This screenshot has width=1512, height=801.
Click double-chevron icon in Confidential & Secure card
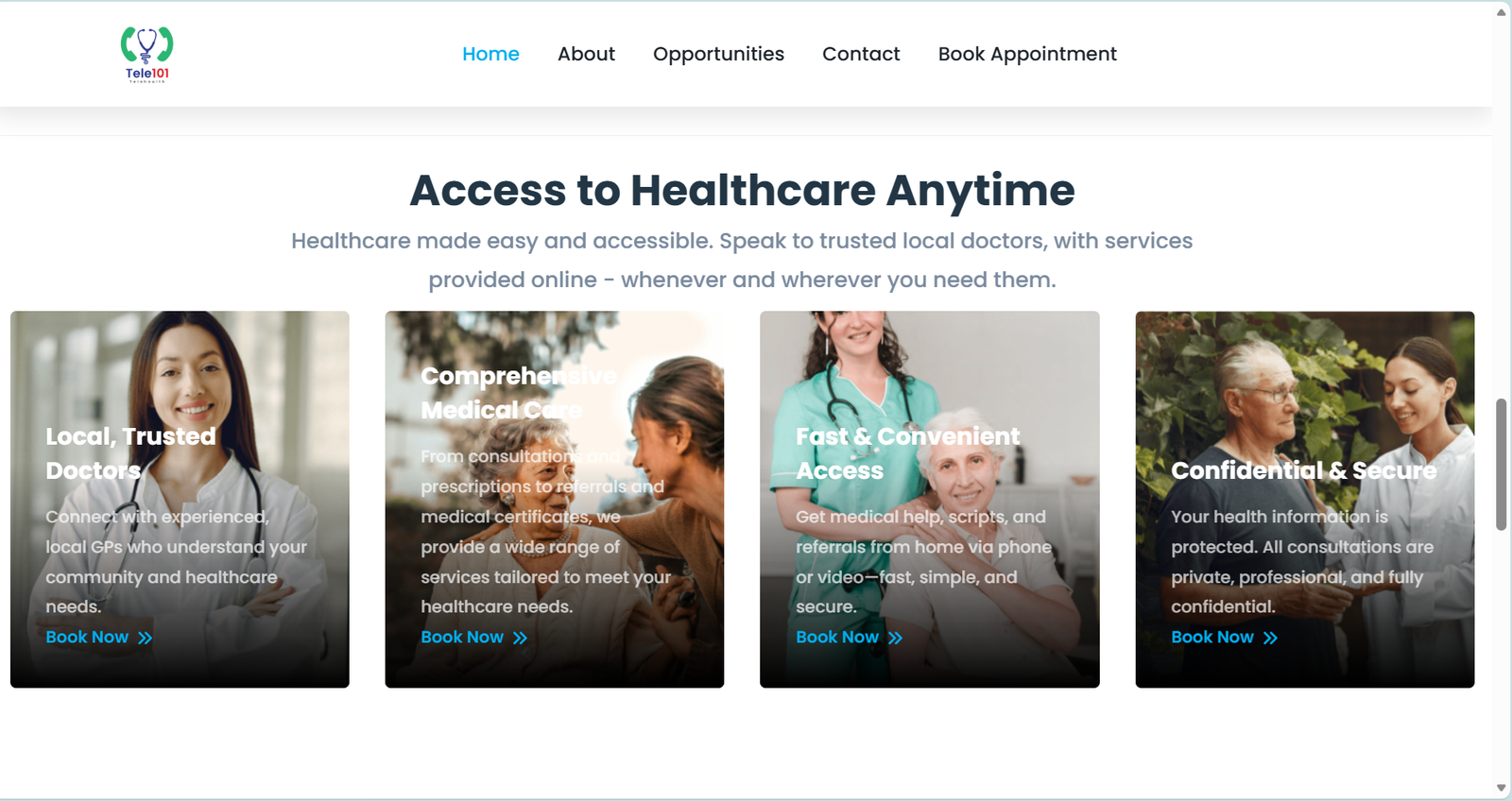[x=1270, y=639]
